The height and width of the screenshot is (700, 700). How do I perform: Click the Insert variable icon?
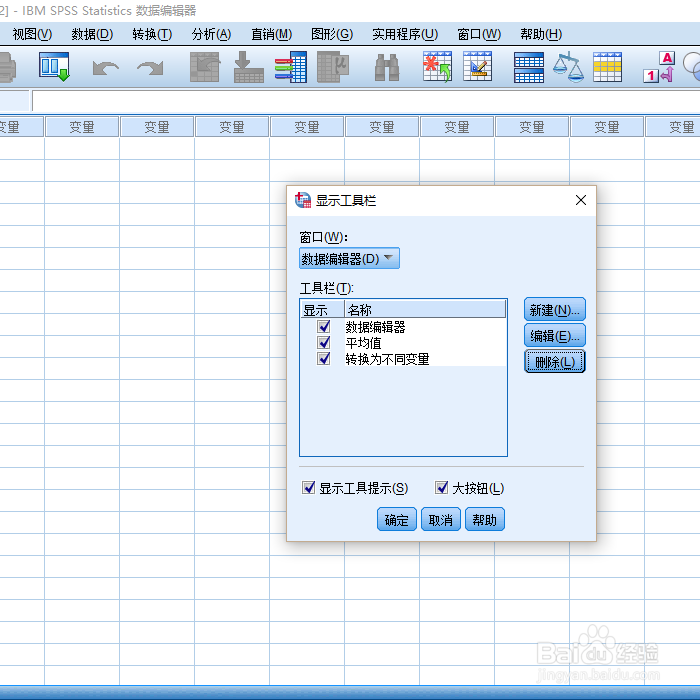pos(478,67)
